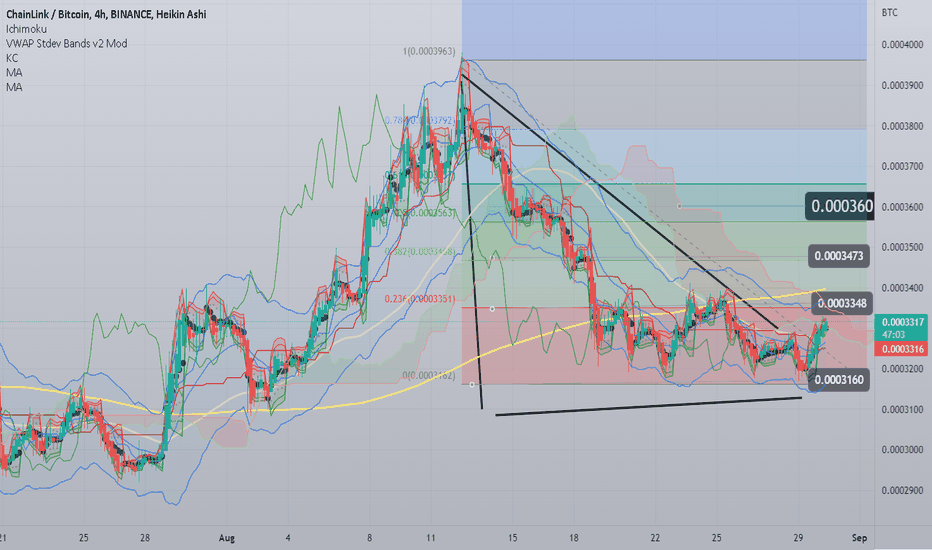Select the descending black trendline from the peak
932x550 pixels.
pos(618,200)
